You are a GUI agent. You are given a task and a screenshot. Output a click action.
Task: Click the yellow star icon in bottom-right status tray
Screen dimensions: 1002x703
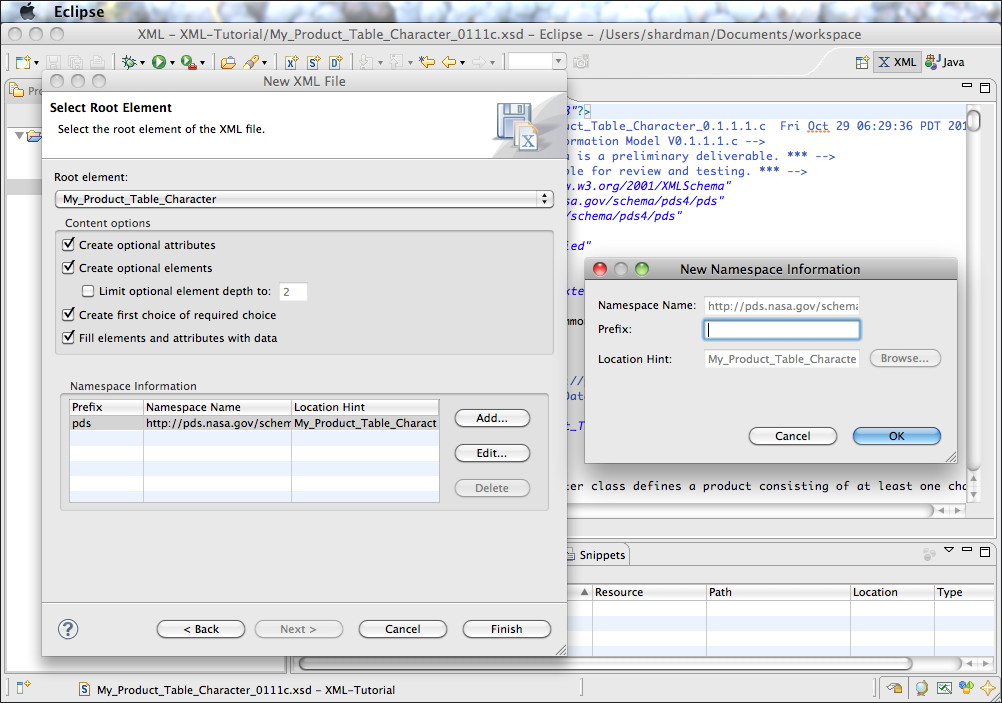[988, 688]
